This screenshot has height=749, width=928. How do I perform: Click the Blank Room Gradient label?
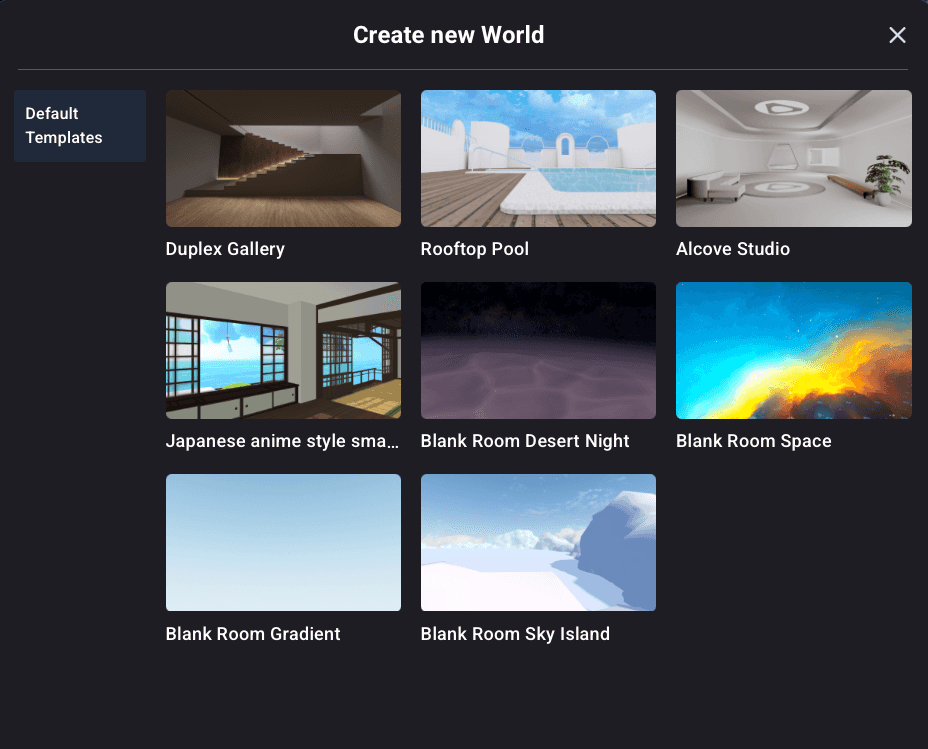pyautogui.click(x=253, y=634)
